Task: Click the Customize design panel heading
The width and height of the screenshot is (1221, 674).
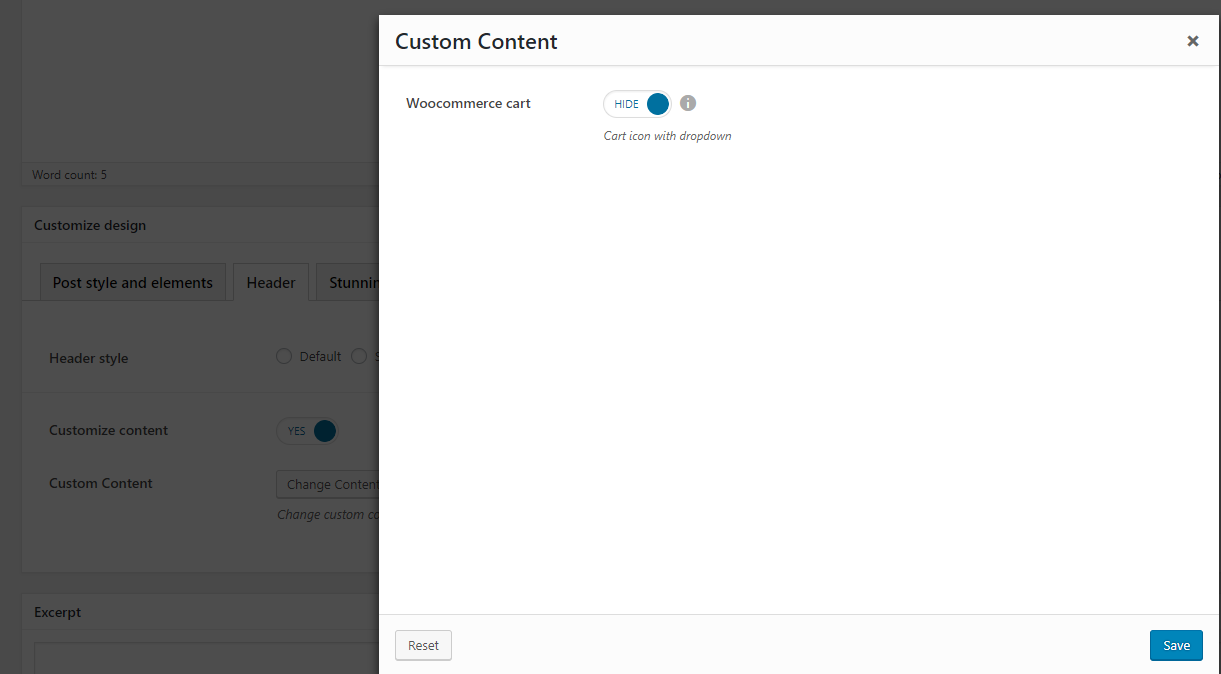Action: pos(90,225)
